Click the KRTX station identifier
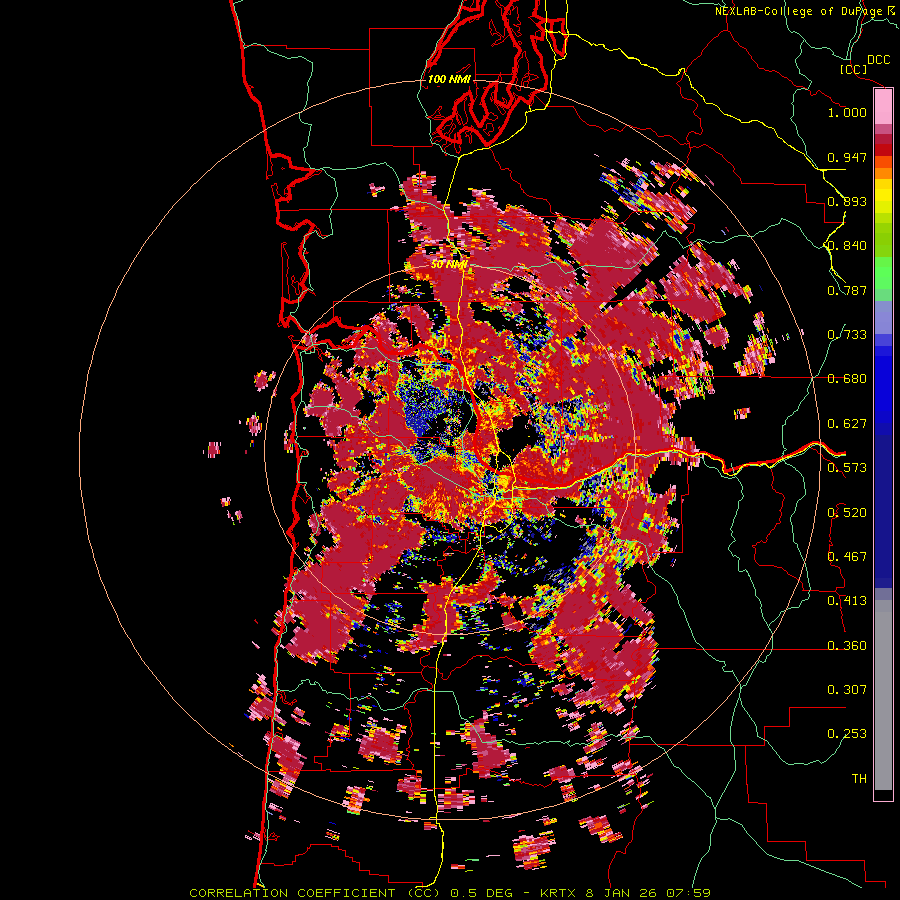The image size is (900, 900). click(560, 893)
